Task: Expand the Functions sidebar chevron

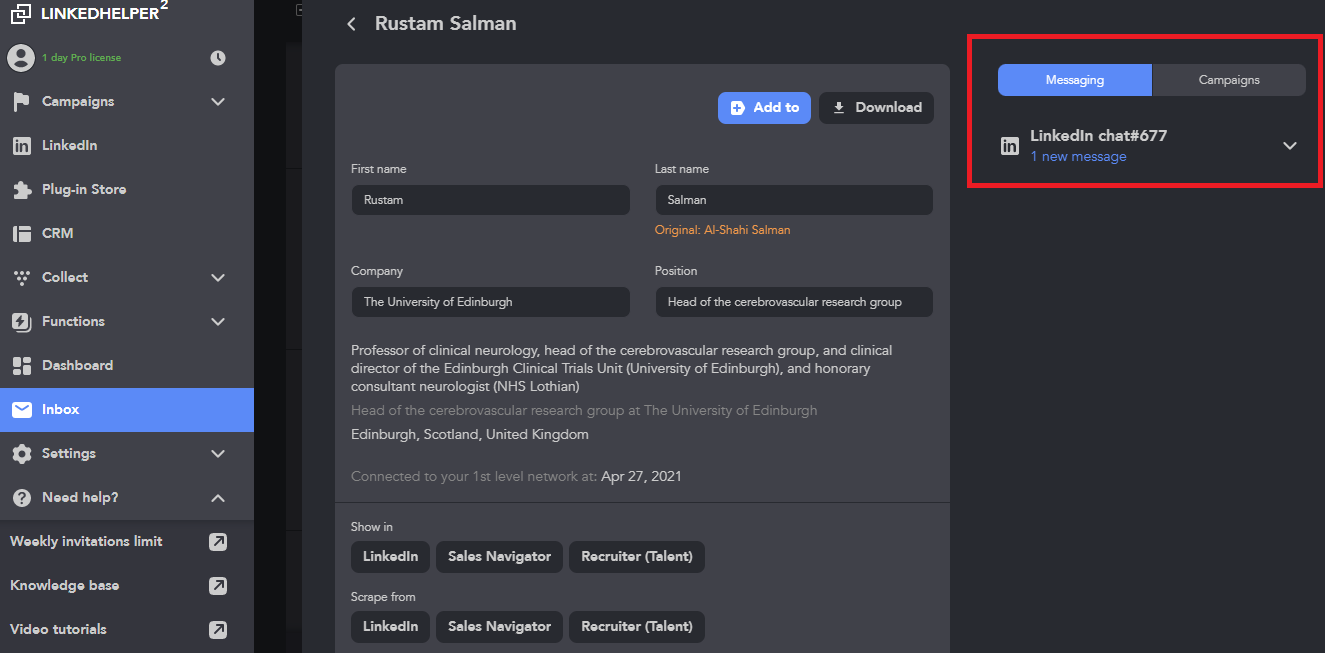Action: [218, 322]
